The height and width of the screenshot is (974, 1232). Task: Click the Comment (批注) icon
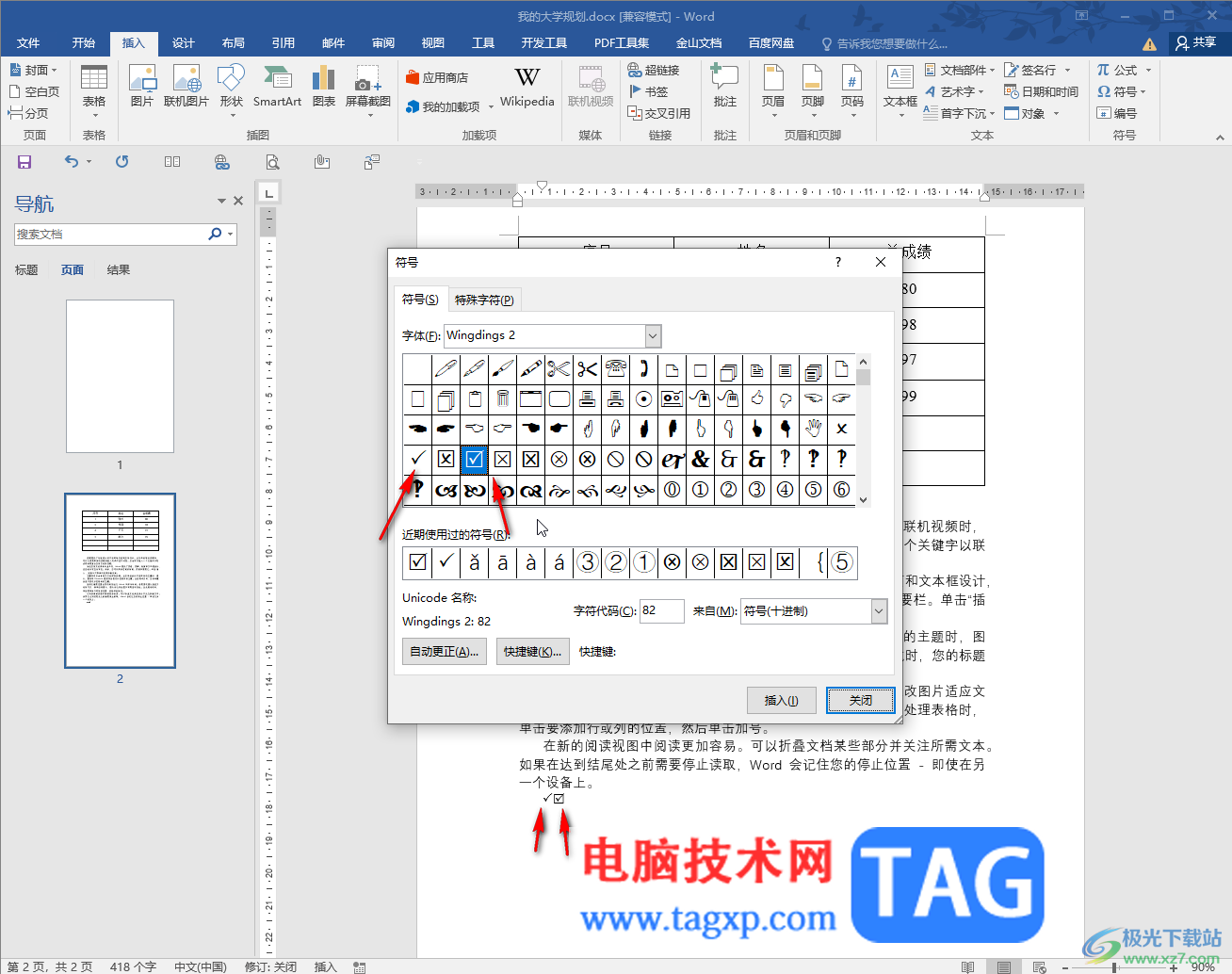[724, 87]
